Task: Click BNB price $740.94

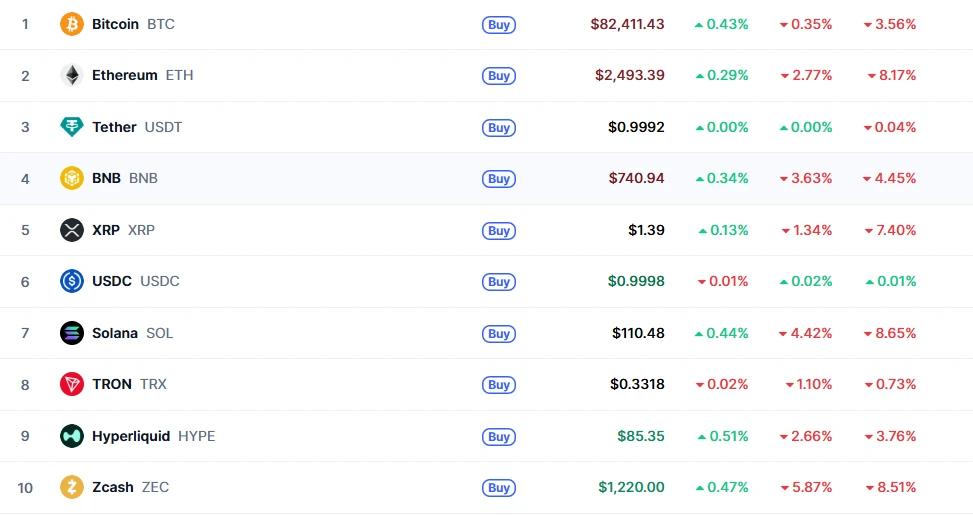Action: pyautogui.click(x=636, y=178)
